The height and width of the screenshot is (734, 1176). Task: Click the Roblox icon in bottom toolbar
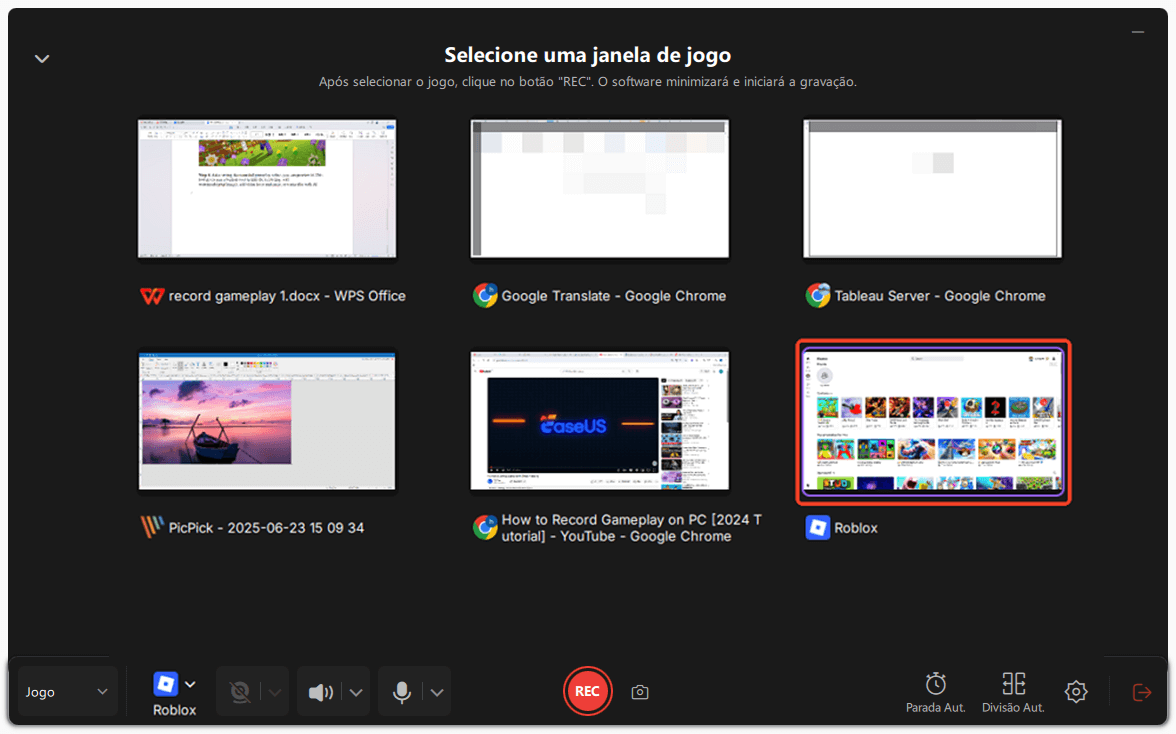click(166, 684)
